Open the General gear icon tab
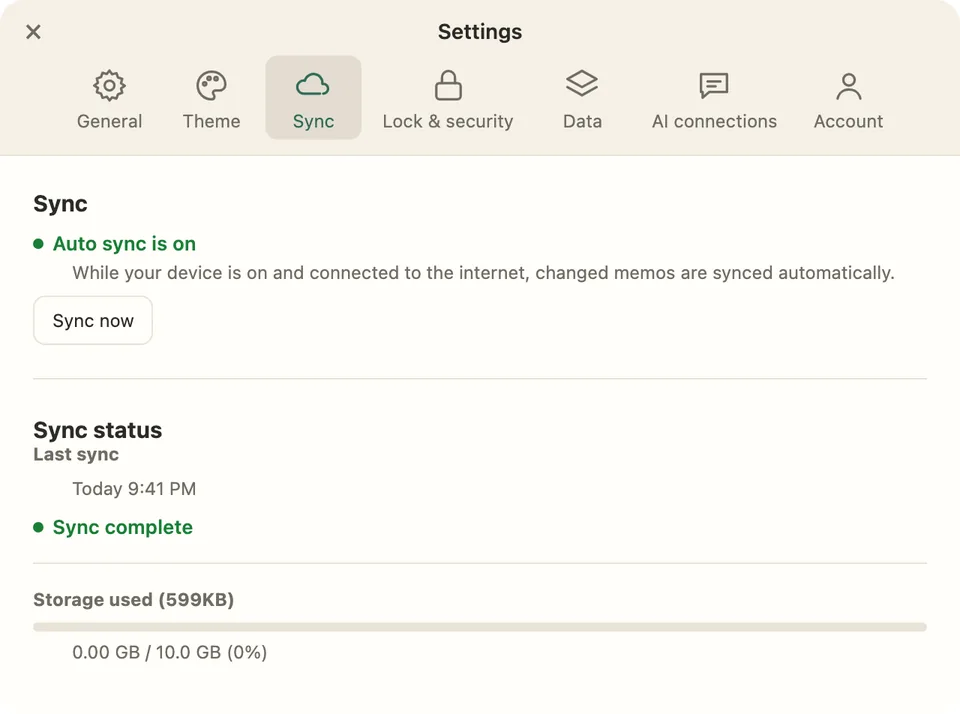 110,85
